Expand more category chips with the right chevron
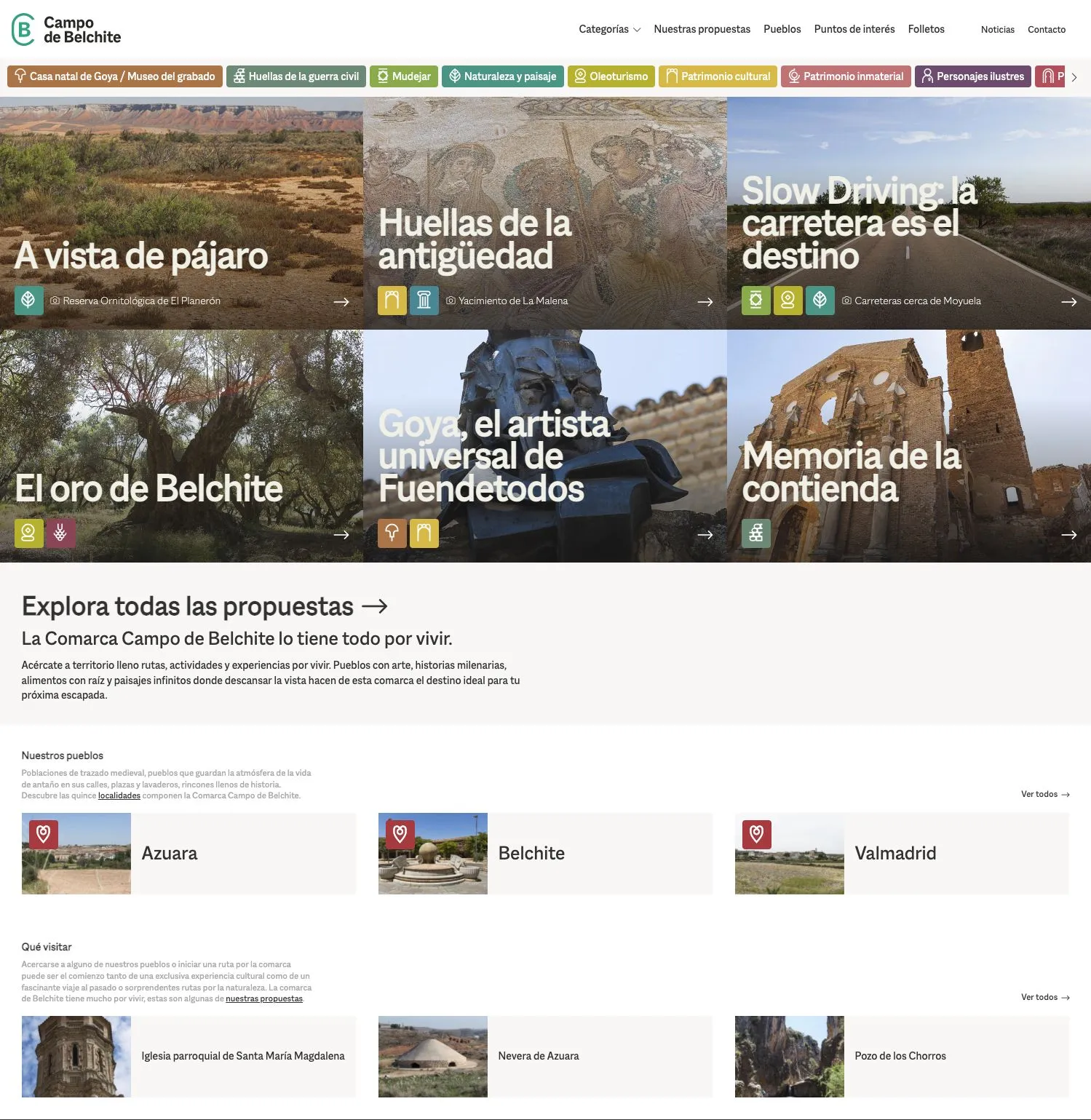 [1074, 76]
